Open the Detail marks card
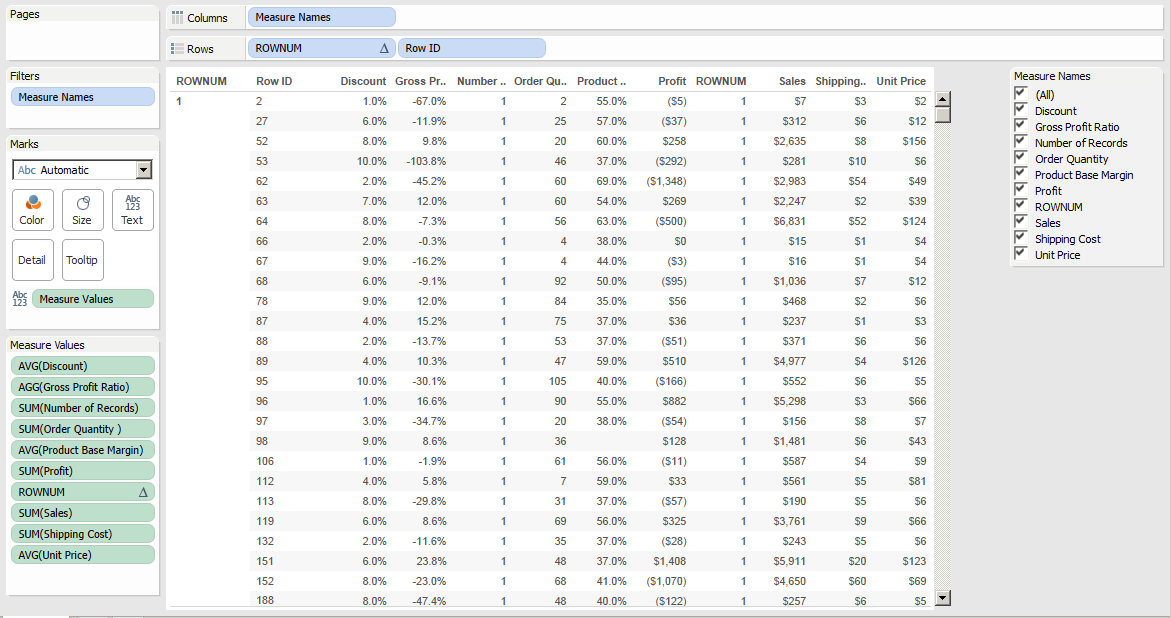 coord(33,260)
